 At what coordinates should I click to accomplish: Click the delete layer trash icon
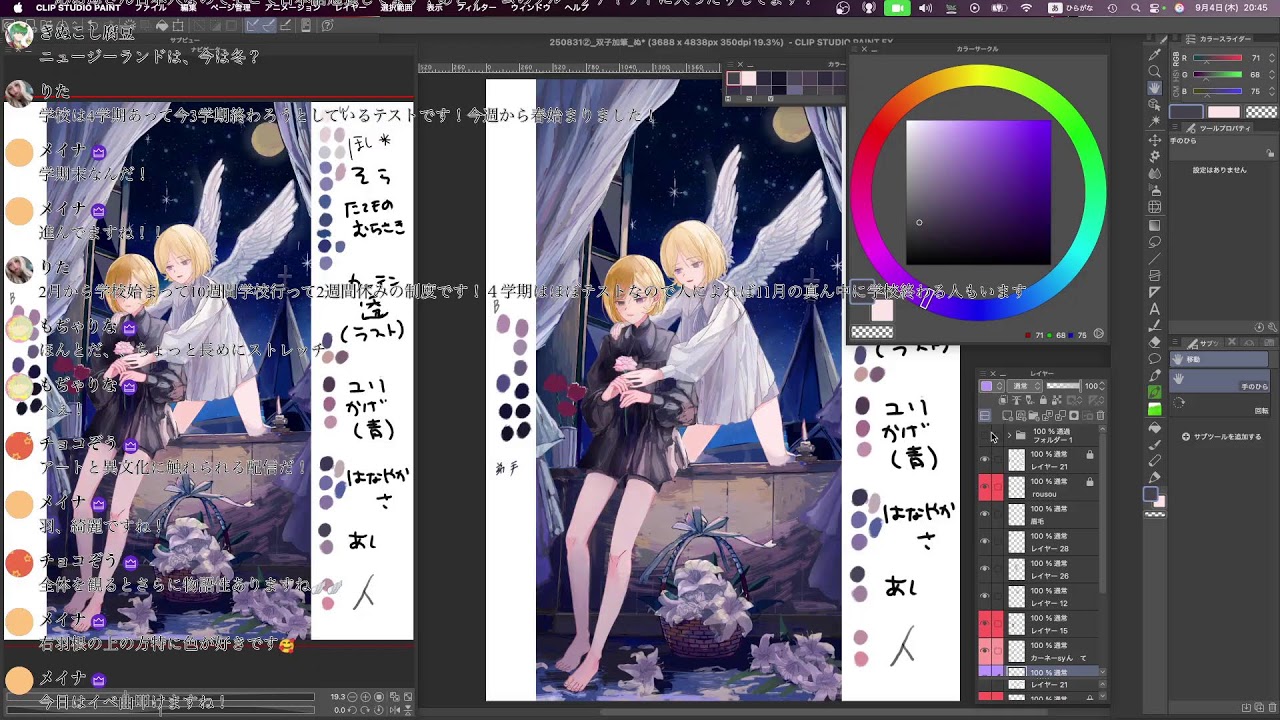tap(1100, 415)
